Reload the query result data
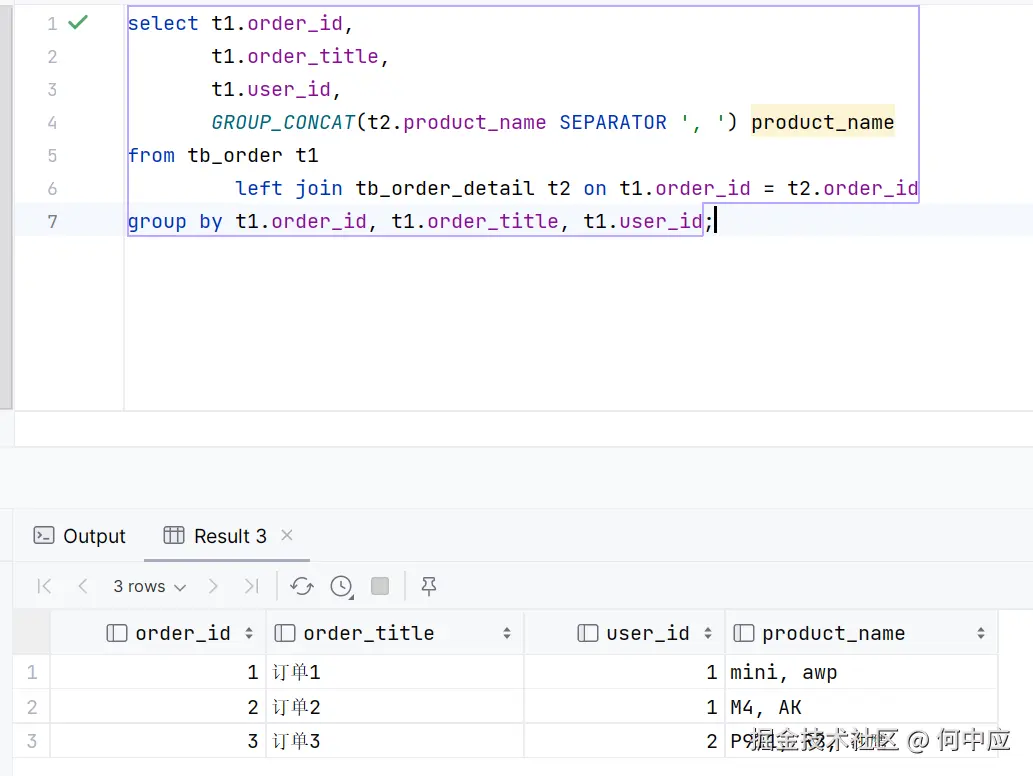 click(302, 586)
